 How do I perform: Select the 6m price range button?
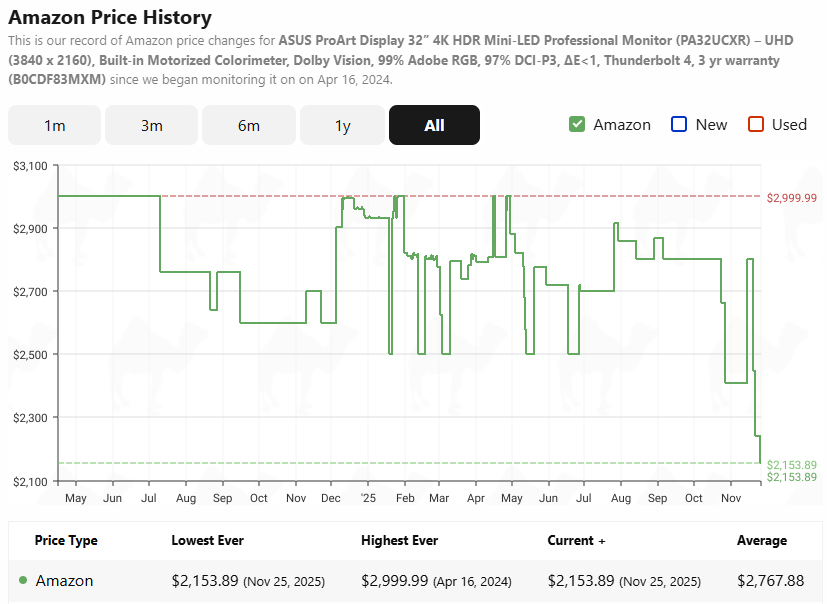click(248, 125)
